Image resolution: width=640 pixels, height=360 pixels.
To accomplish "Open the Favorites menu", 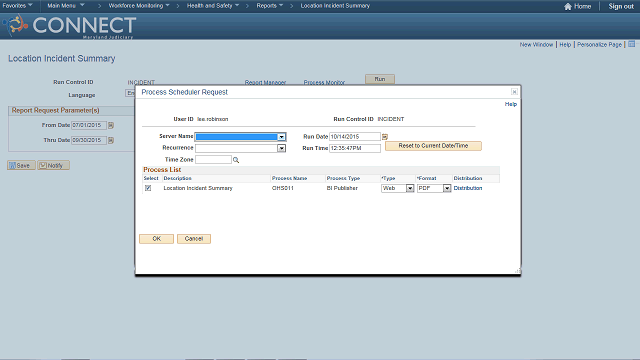I will (17, 6).
